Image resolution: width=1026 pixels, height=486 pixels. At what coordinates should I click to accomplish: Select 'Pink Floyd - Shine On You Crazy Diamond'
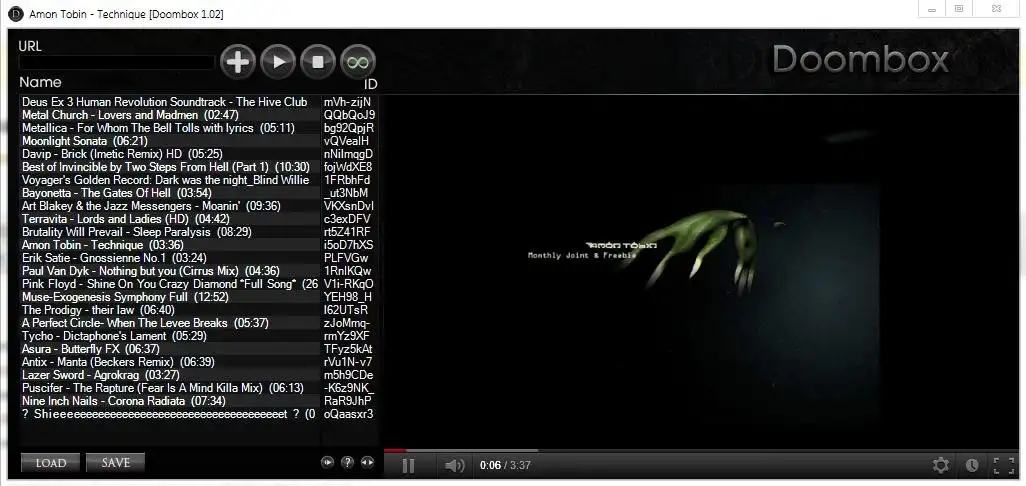click(x=170, y=285)
